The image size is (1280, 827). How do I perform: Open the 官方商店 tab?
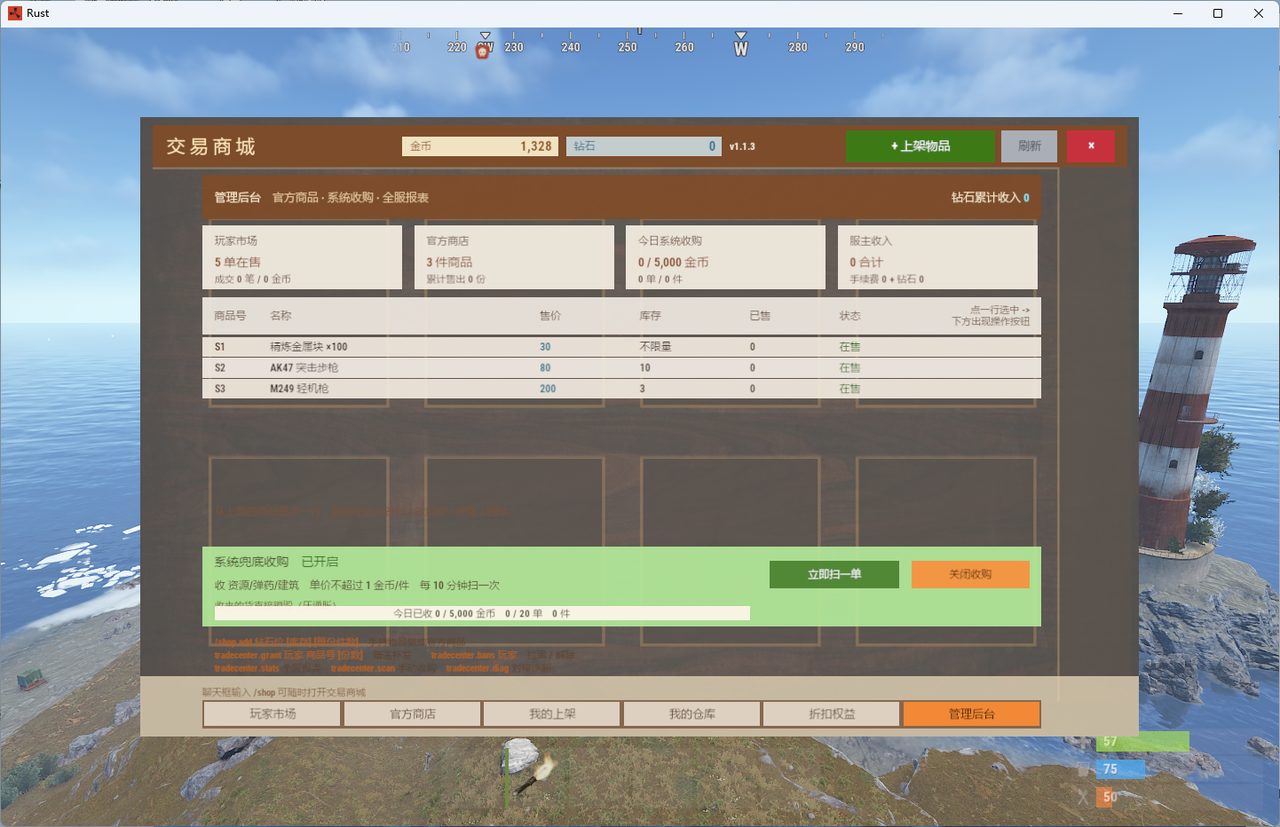tap(412, 714)
